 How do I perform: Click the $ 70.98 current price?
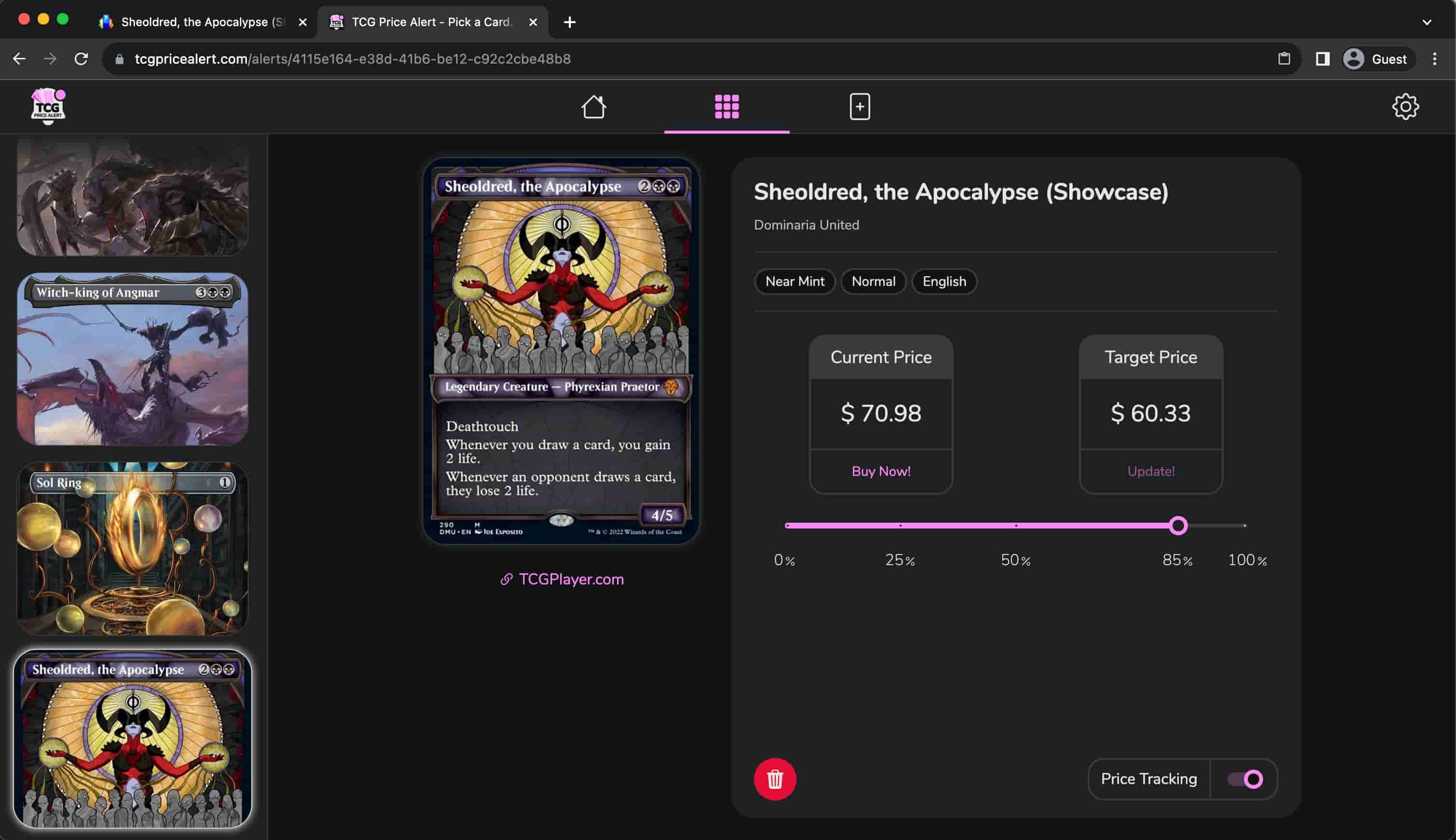880,414
